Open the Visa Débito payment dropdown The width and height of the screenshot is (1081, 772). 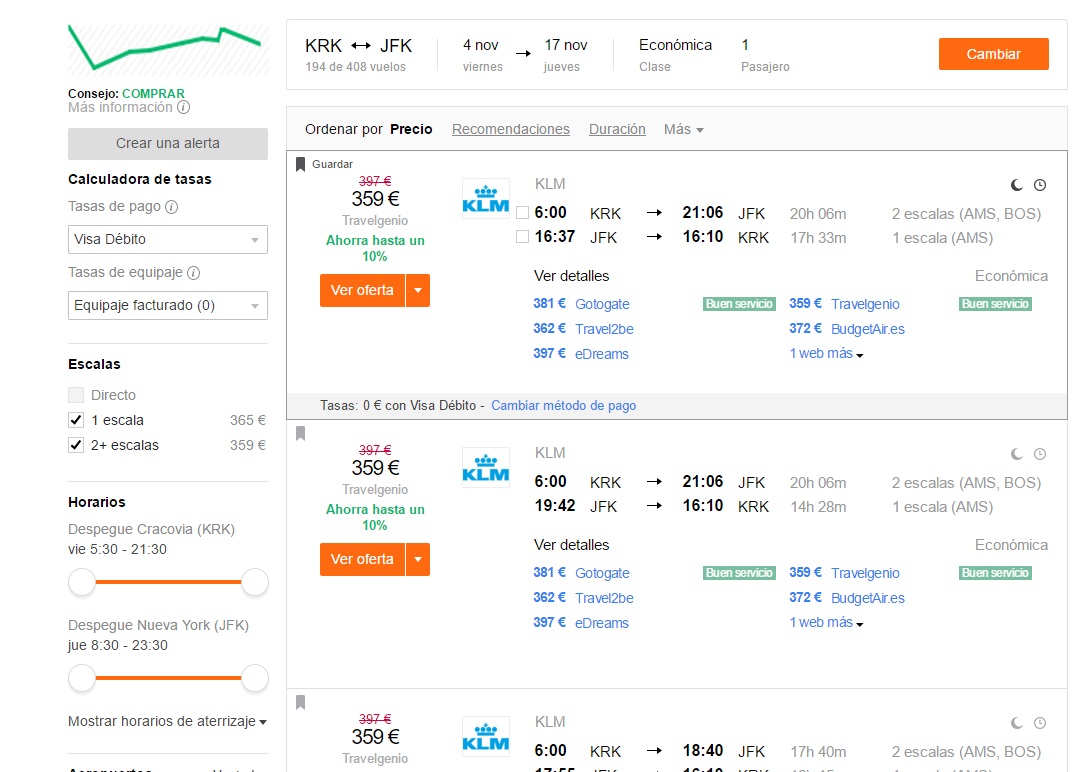[x=168, y=239]
